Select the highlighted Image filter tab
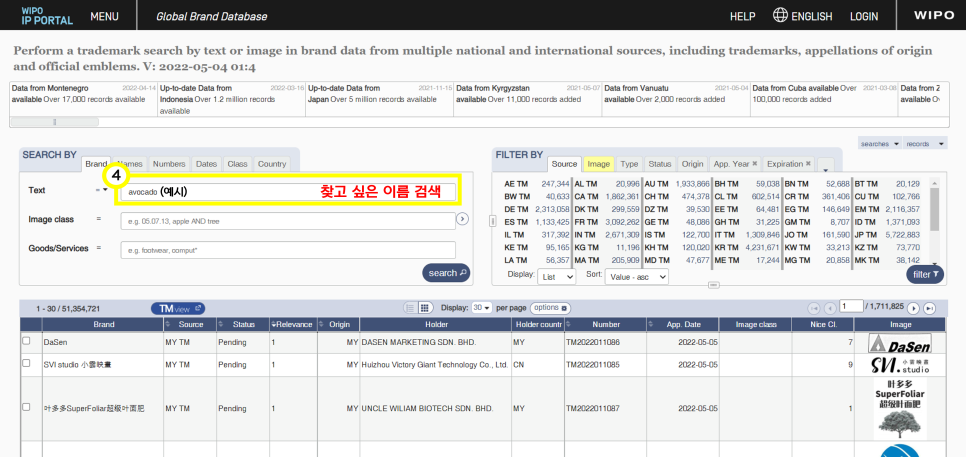The width and height of the screenshot is (966, 457). tap(598, 164)
